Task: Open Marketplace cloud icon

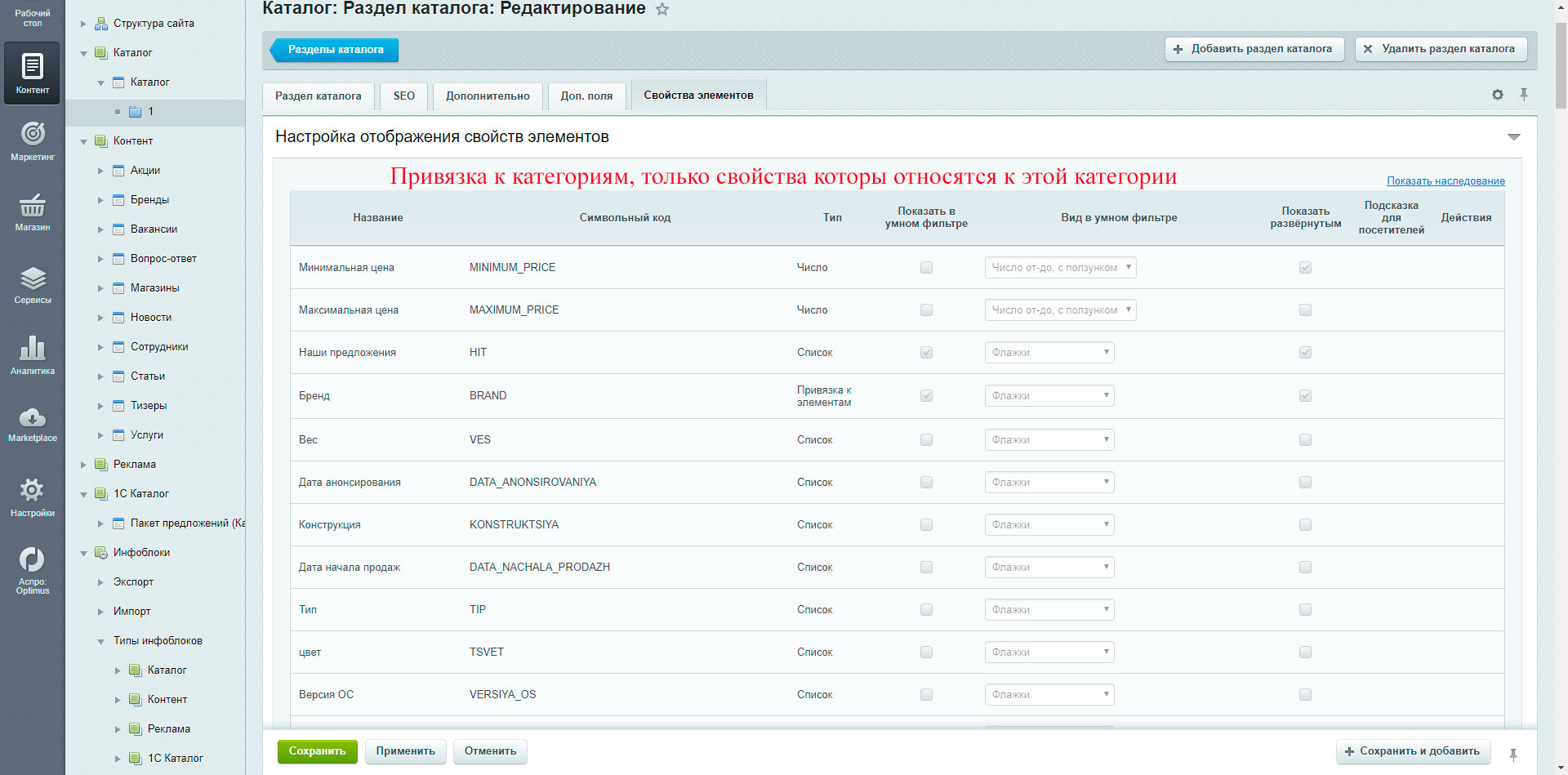Action: click(33, 418)
